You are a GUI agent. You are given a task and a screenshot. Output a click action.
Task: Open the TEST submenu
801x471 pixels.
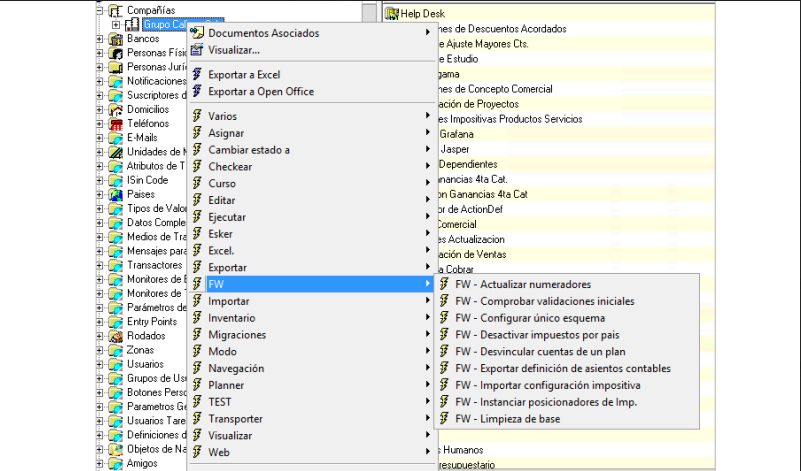click(311, 402)
